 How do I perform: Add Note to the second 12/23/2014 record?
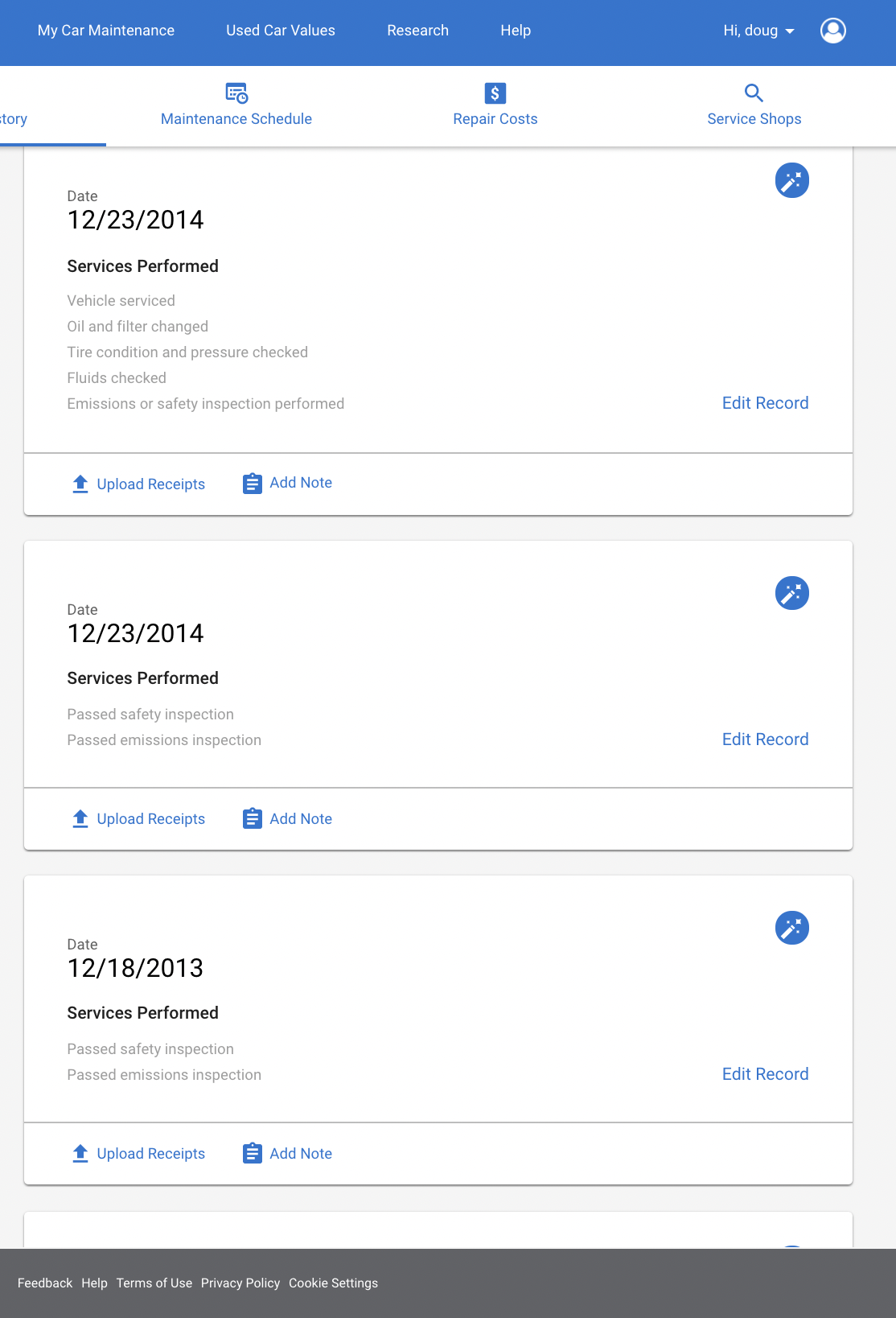288,818
